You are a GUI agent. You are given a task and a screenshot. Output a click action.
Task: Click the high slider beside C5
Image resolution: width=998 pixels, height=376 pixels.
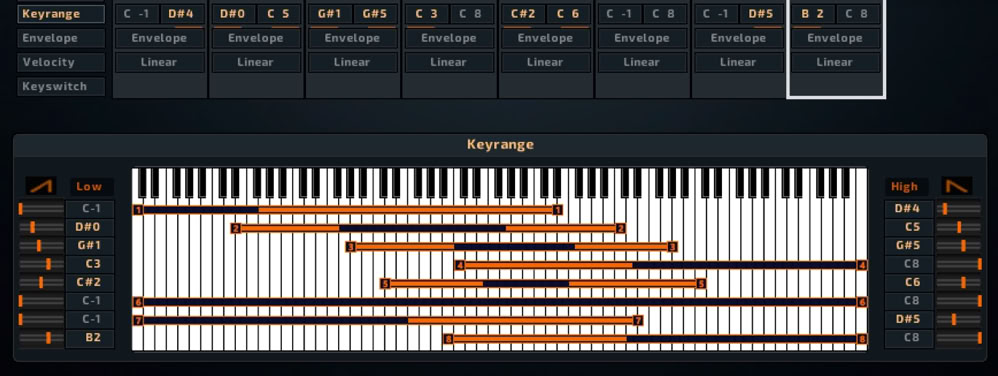[959, 227]
